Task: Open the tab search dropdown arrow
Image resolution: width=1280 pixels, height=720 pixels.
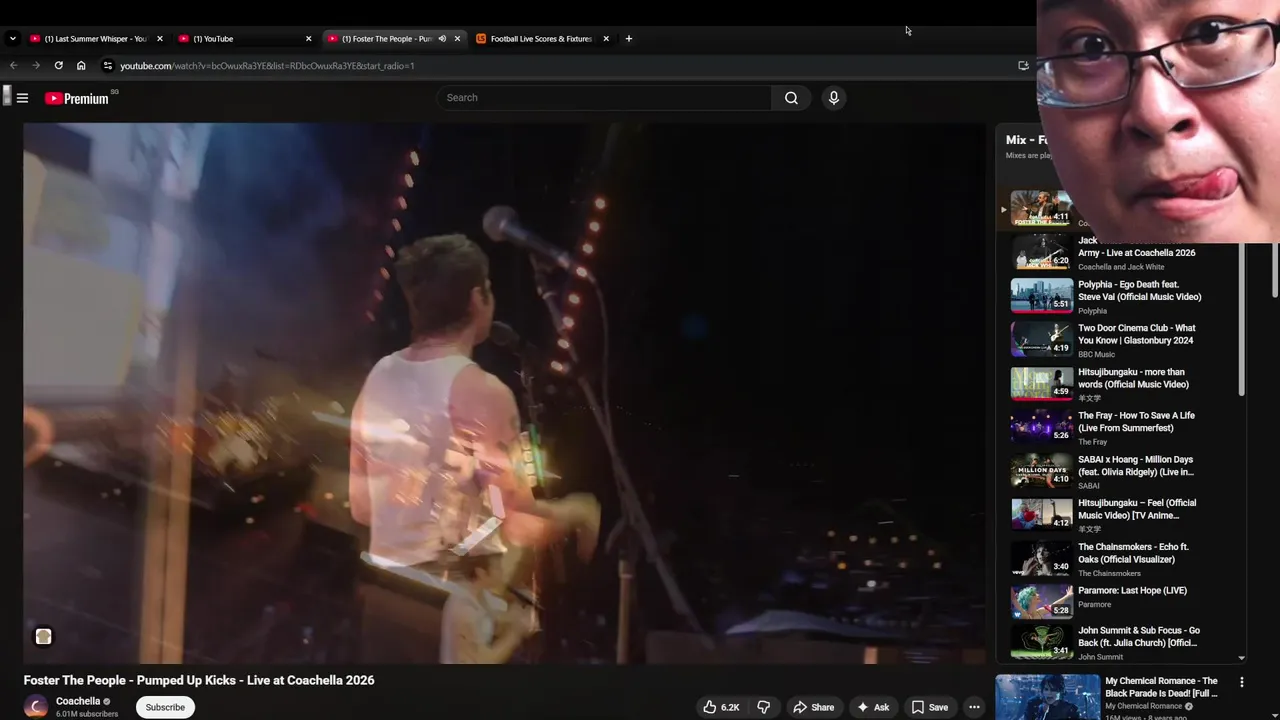Action: (x=12, y=39)
